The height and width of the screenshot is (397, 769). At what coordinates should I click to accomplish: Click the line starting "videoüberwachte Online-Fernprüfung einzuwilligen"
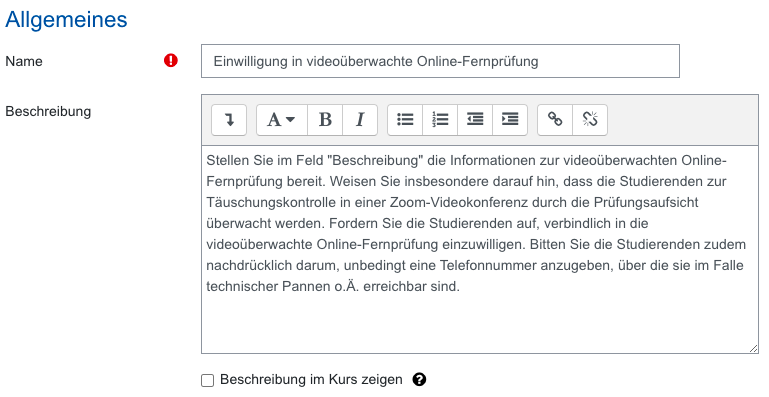point(476,244)
